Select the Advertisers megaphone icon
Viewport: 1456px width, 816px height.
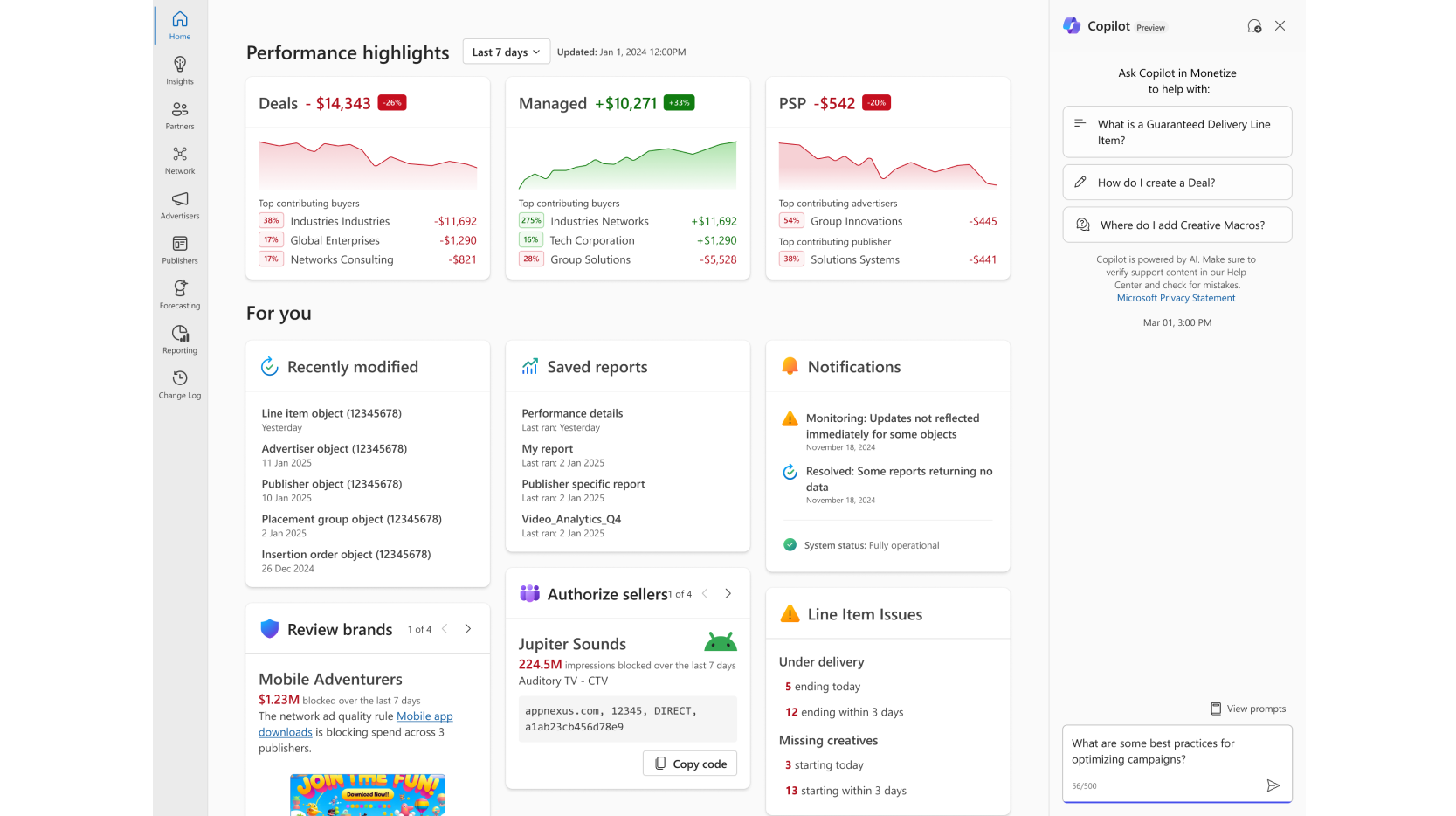coord(180,199)
